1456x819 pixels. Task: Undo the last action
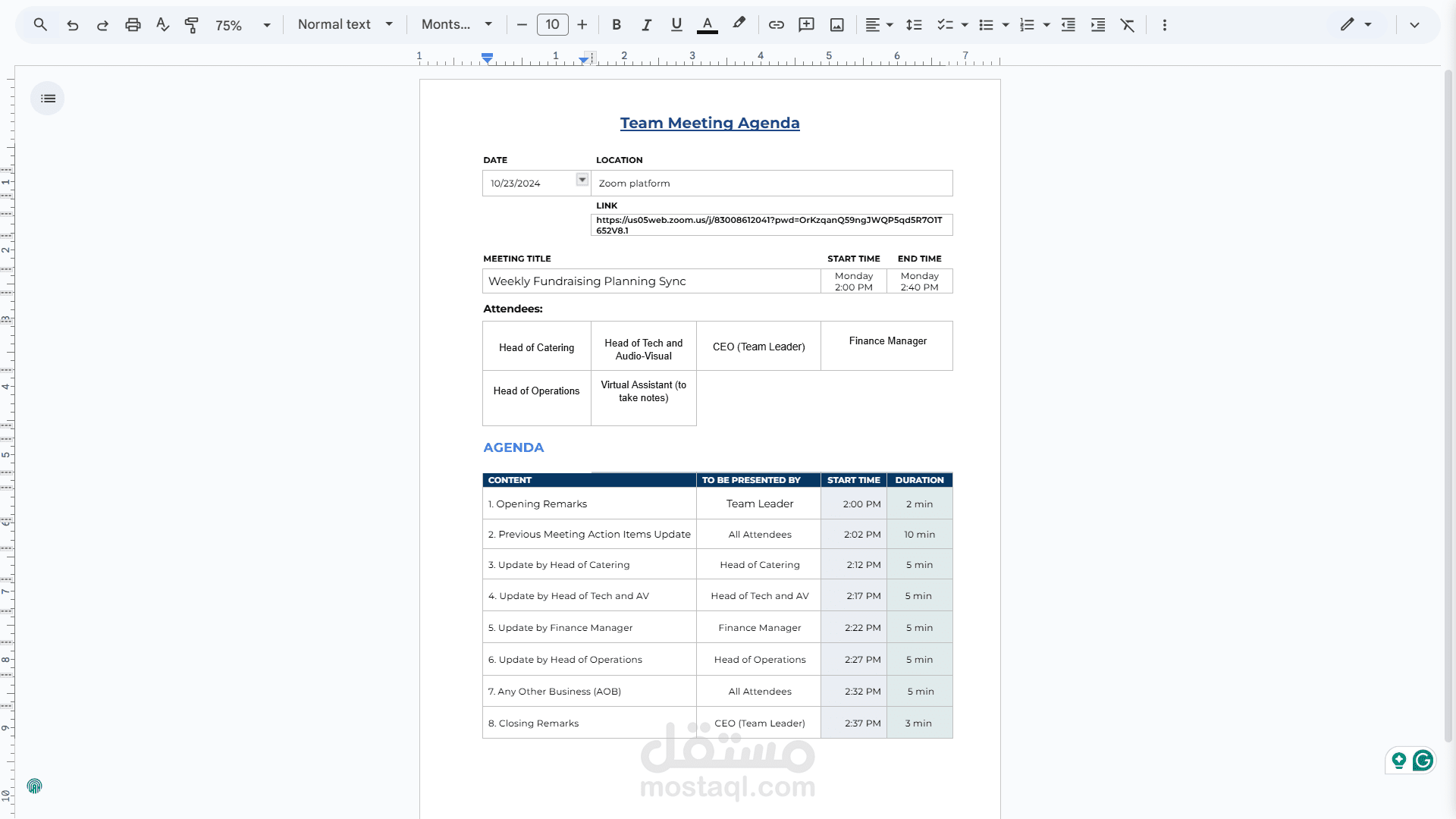click(72, 24)
